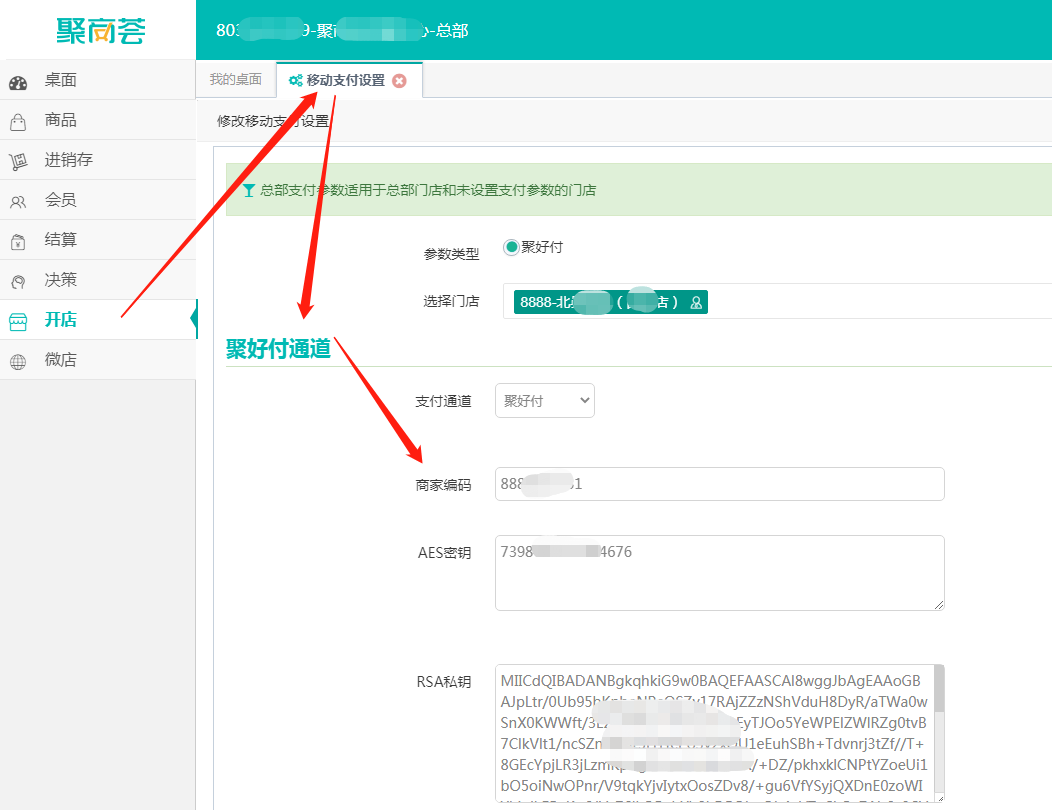This screenshot has width=1052, height=810.
Task: Click the 开店 storefront icon
Action: pos(18,322)
